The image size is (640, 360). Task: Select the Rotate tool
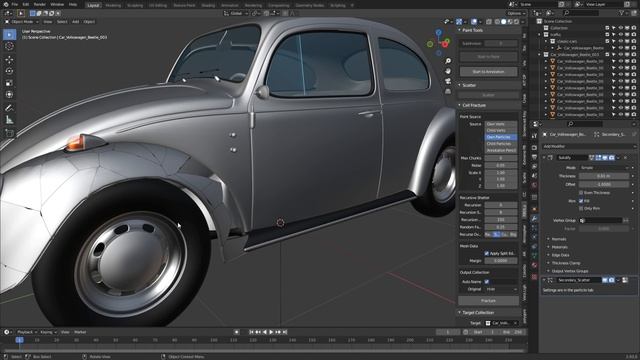click(9, 71)
